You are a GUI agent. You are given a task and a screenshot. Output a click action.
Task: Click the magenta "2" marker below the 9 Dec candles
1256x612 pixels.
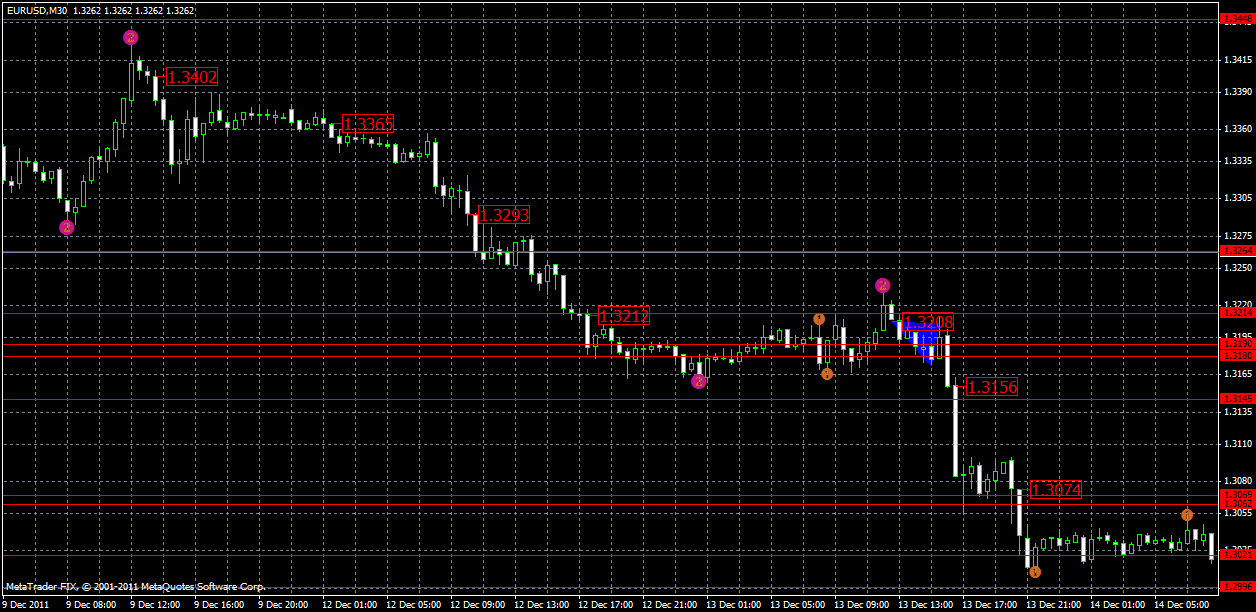[x=68, y=226]
